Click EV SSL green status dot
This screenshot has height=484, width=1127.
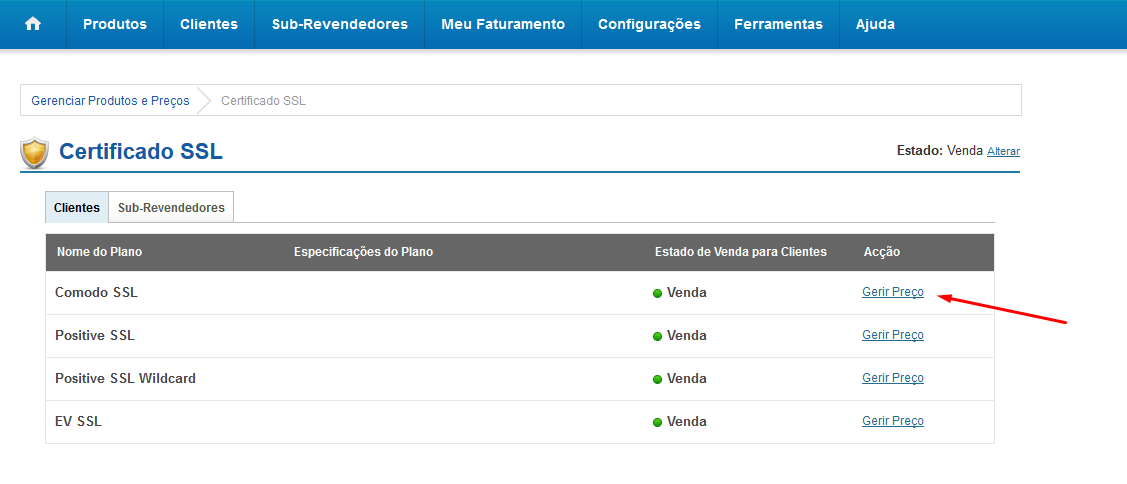(657, 423)
